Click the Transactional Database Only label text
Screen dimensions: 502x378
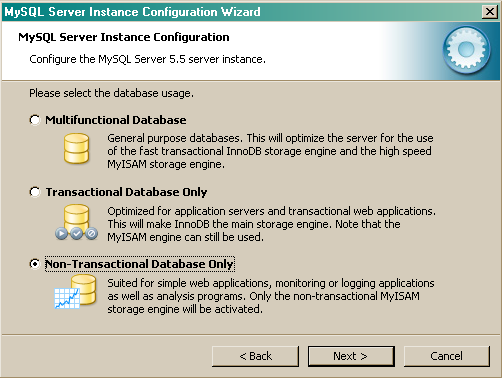point(126,192)
